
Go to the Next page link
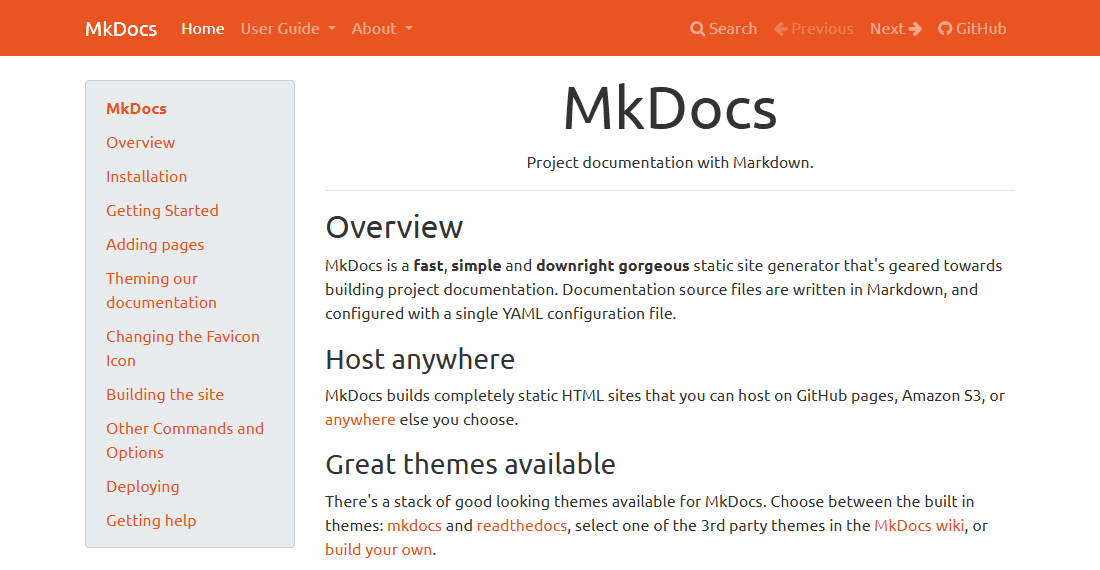click(x=896, y=29)
